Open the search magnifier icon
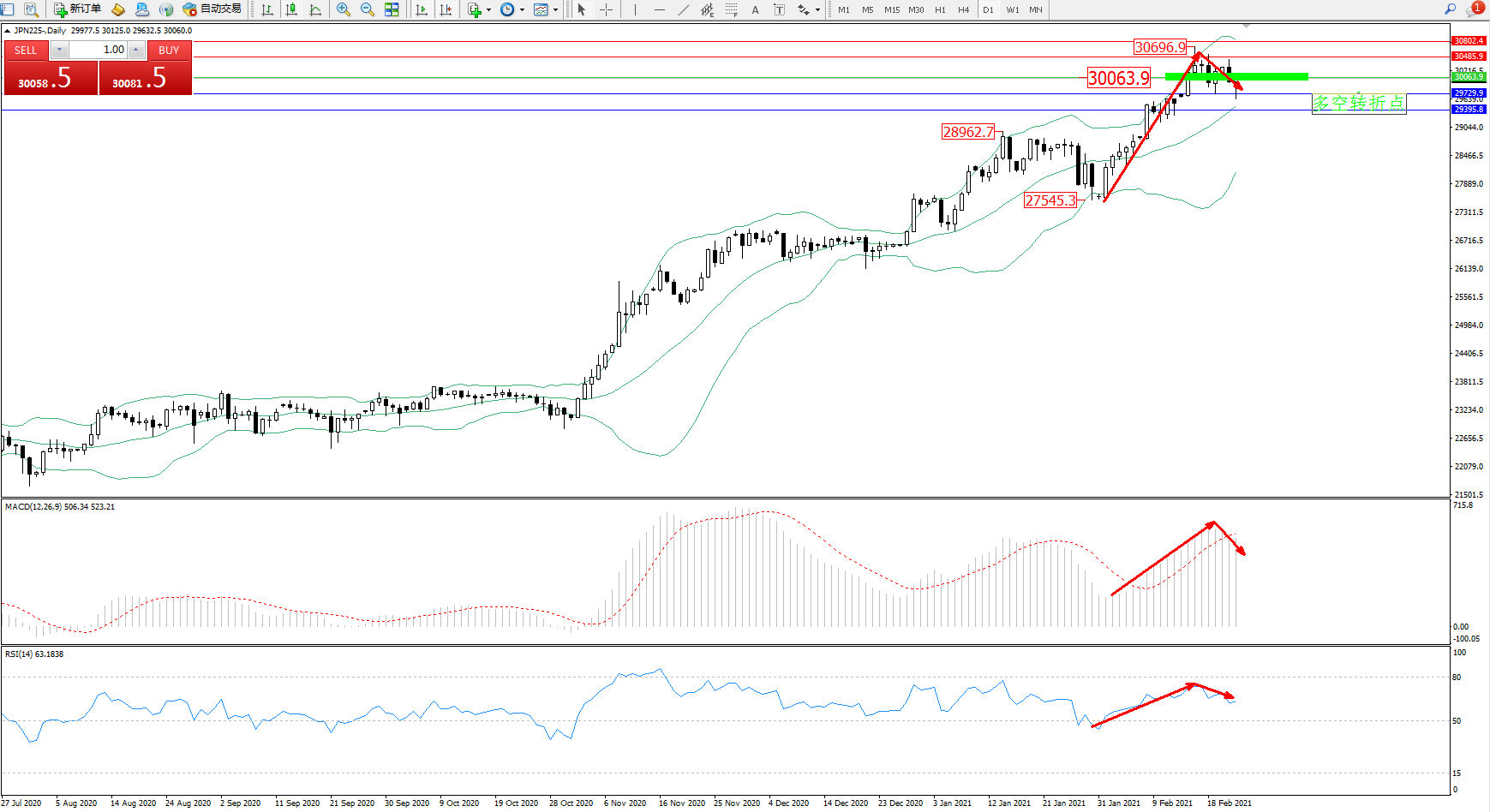 1450,9
